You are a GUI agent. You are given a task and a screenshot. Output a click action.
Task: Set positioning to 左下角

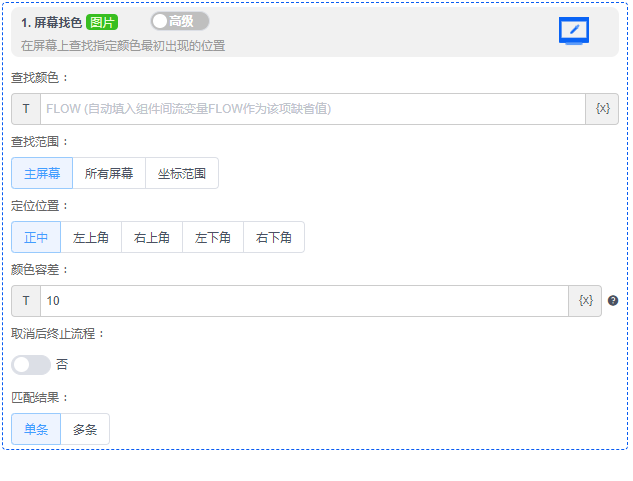coord(213,237)
